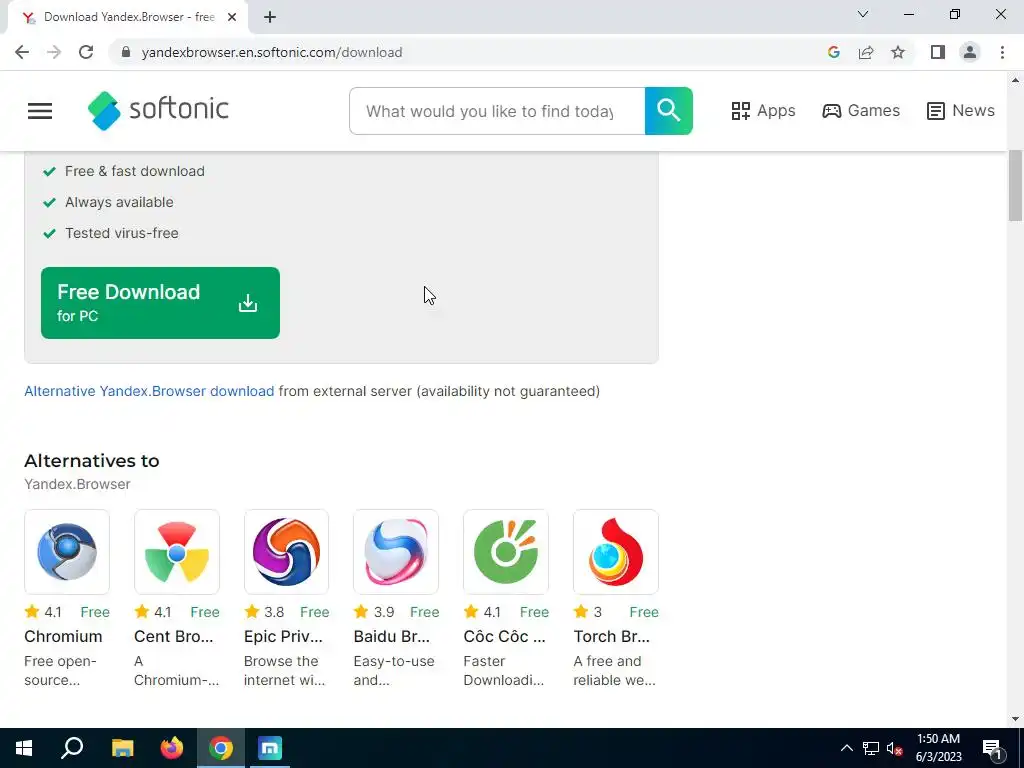1024x768 pixels.
Task: Click the browser forward arrow
Action: (54, 52)
